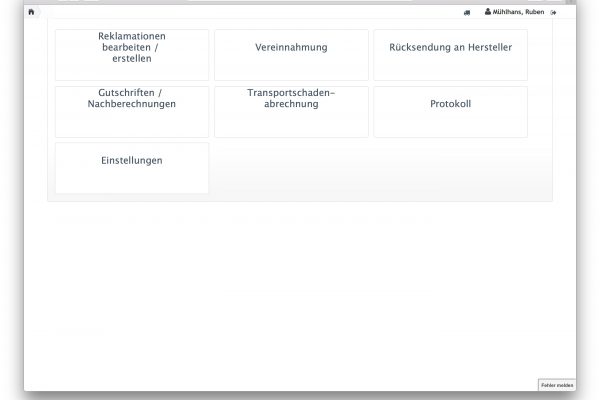The width and height of the screenshot is (600, 400).
Task: Click the user name Mühlhans, Ruben
Action: pyautogui.click(x=518, y=12)
